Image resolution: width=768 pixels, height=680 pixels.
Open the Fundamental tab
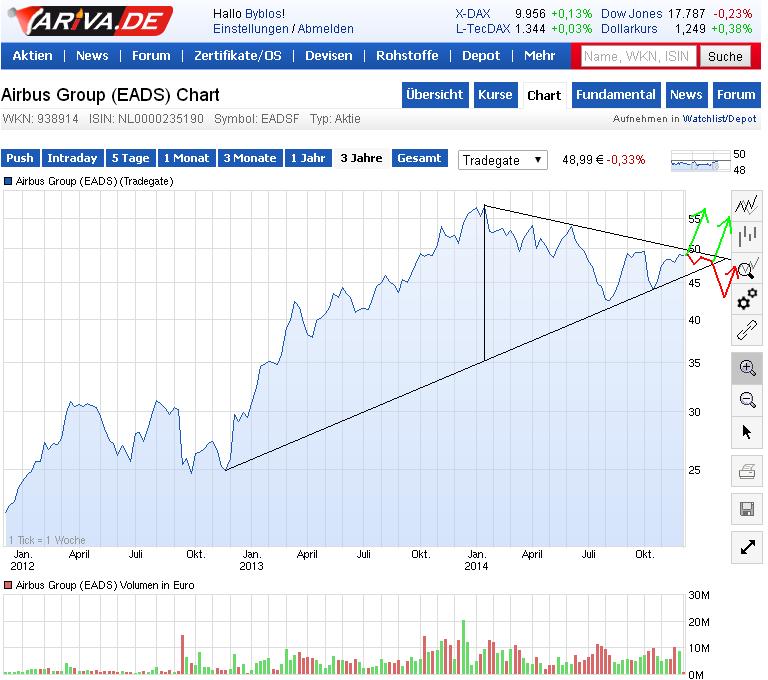click(x=615, y=95)
